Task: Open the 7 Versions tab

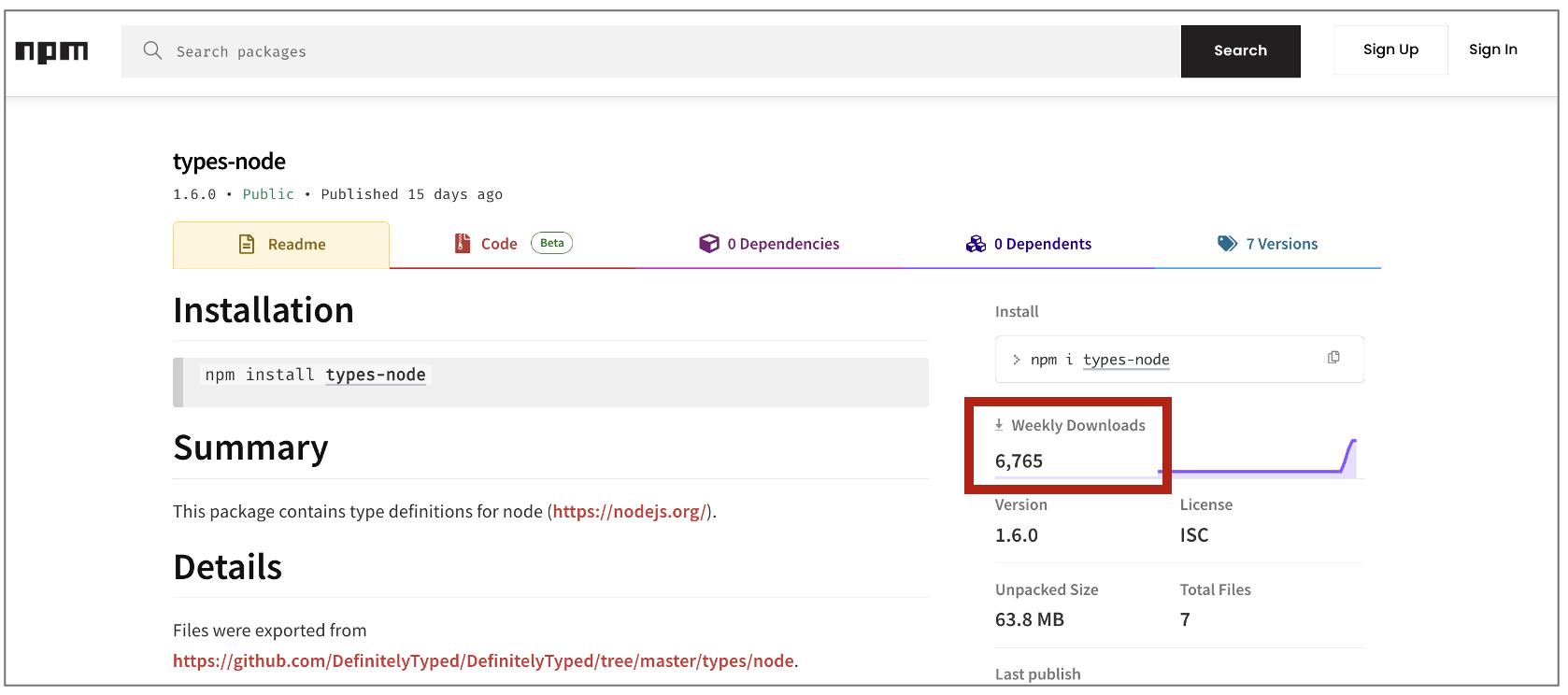Action: point(1267,244)
